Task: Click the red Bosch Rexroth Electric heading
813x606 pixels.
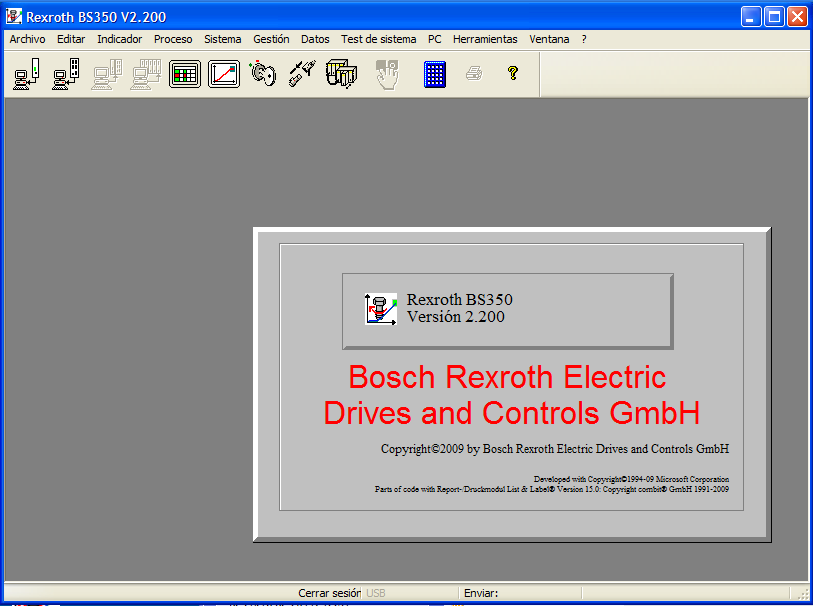Action: tap(512, 395)
